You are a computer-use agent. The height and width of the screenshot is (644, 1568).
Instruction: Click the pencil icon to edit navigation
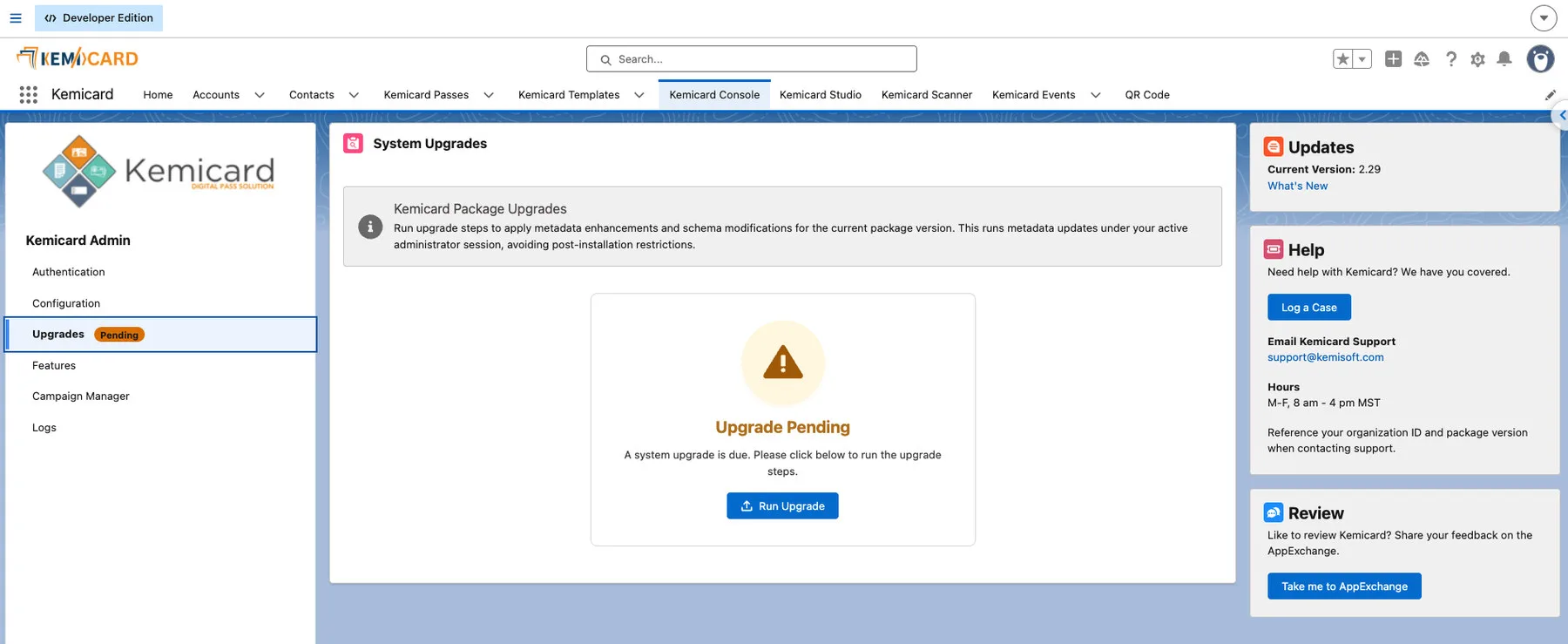point(1551,95)
